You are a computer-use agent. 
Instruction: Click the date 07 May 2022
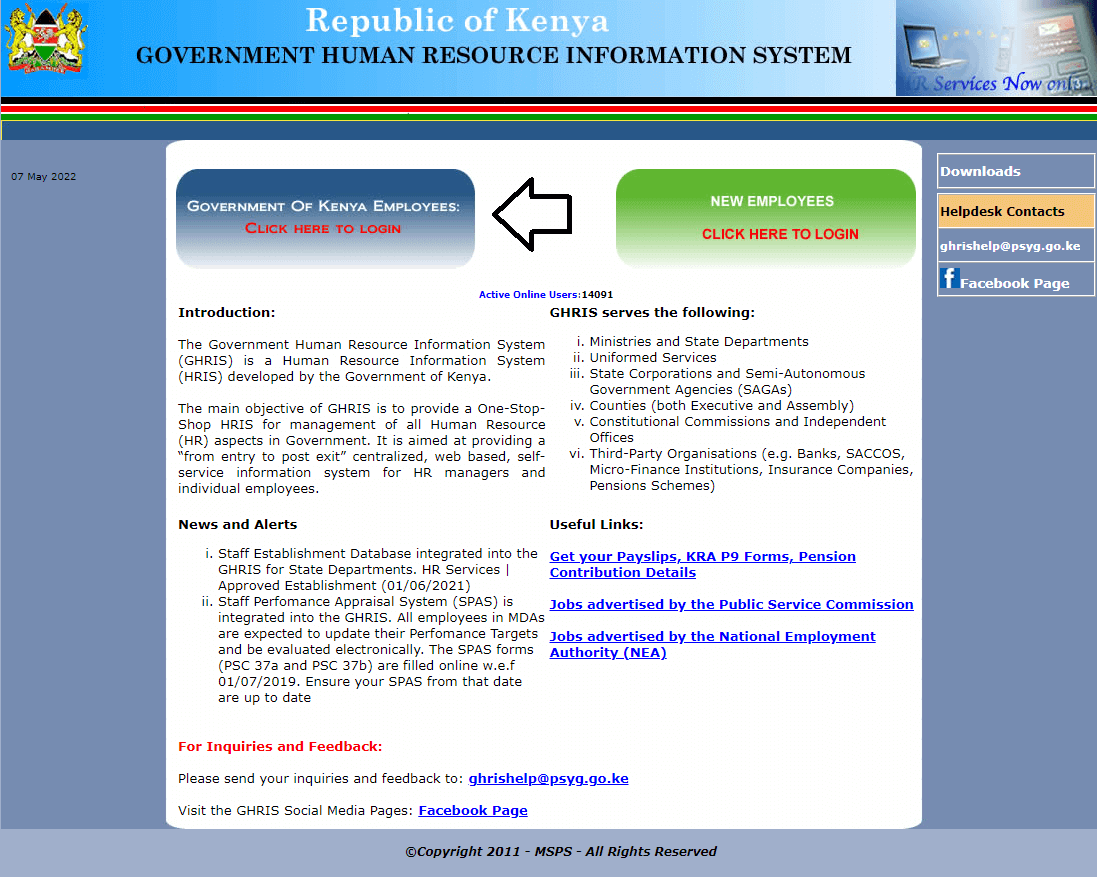pos(43,177)
